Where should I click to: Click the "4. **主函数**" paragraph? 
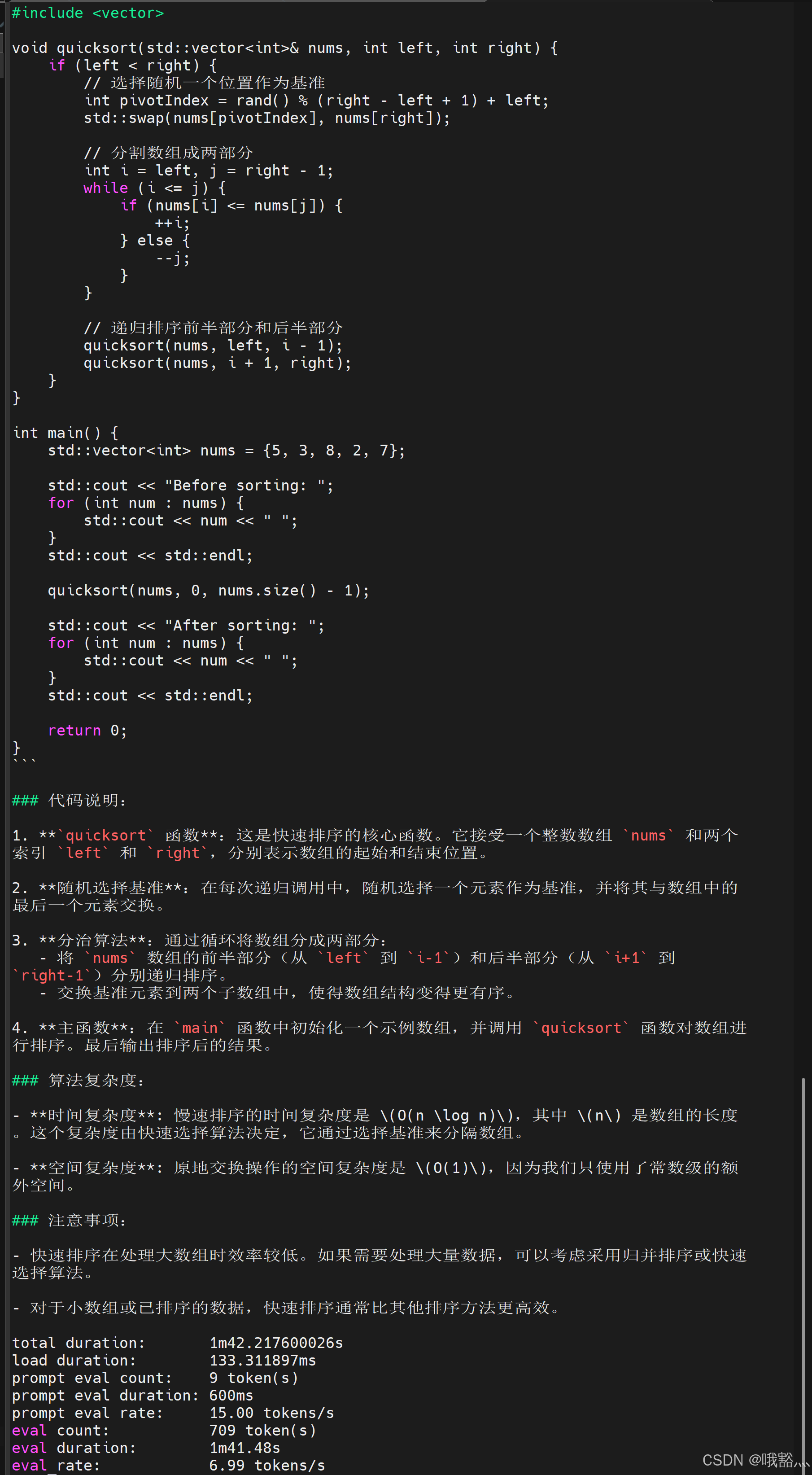point(379,1037)
